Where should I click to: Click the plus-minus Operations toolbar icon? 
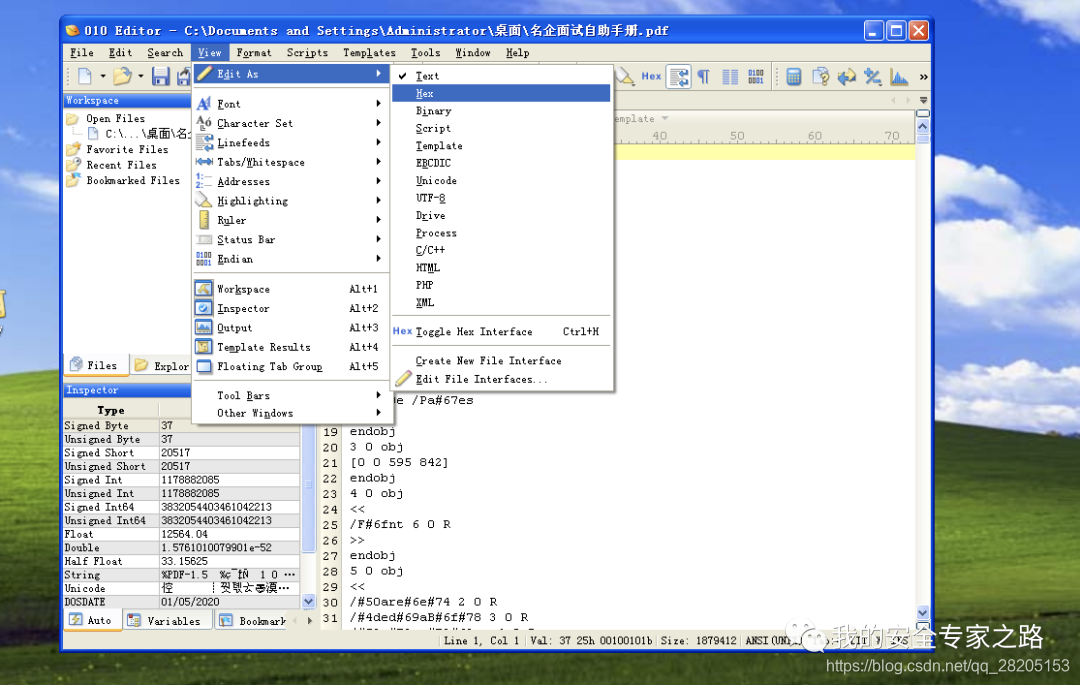[x=873, y=76]
